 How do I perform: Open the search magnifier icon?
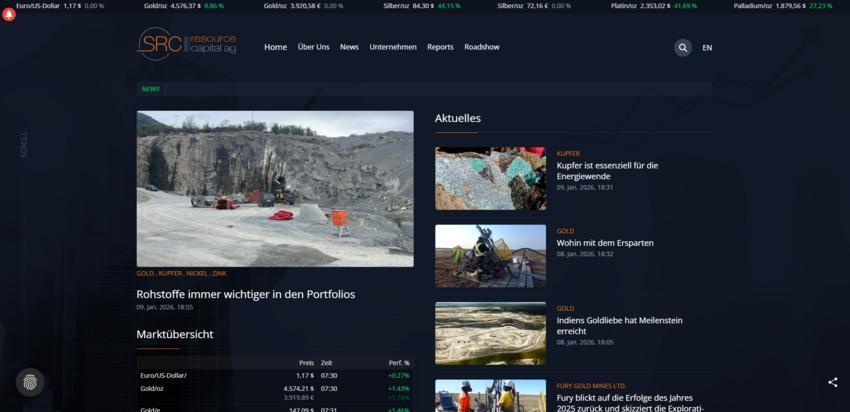click(x=682, y=47)
